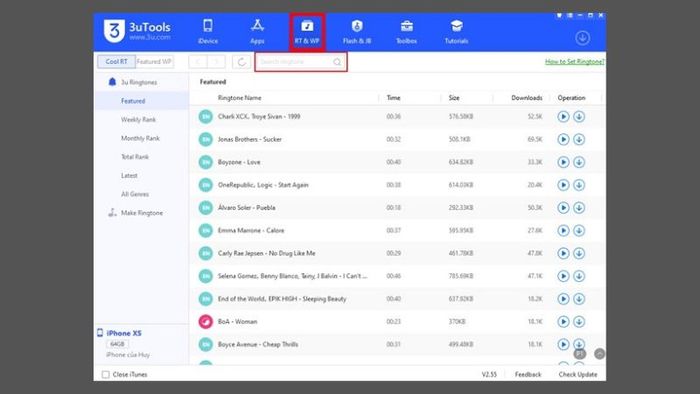This screenshot has height=394, width=700.
Task: Open the Toolbox section
Action: pos(406,32)
